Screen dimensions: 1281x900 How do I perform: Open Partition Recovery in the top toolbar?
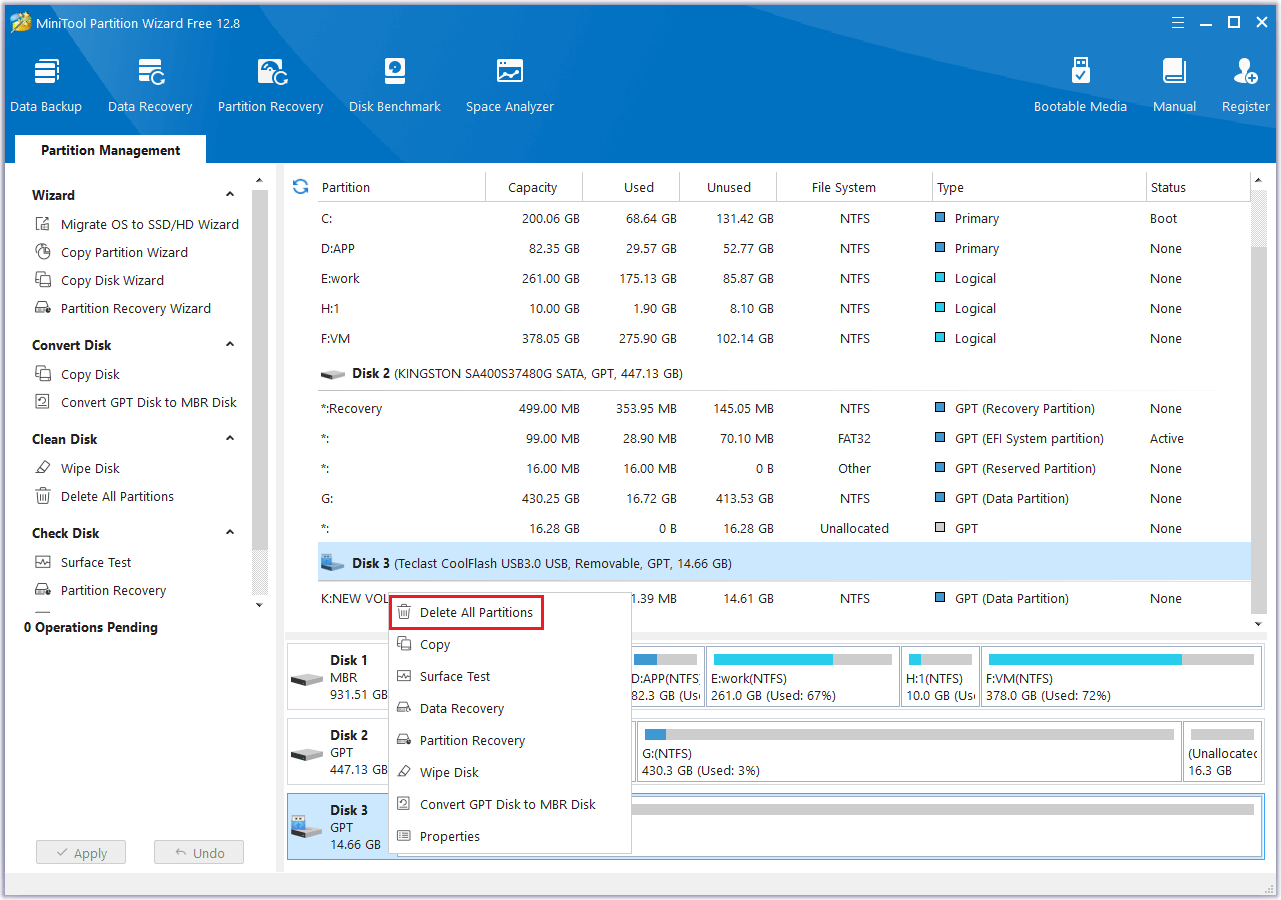[x=271, y=85]
